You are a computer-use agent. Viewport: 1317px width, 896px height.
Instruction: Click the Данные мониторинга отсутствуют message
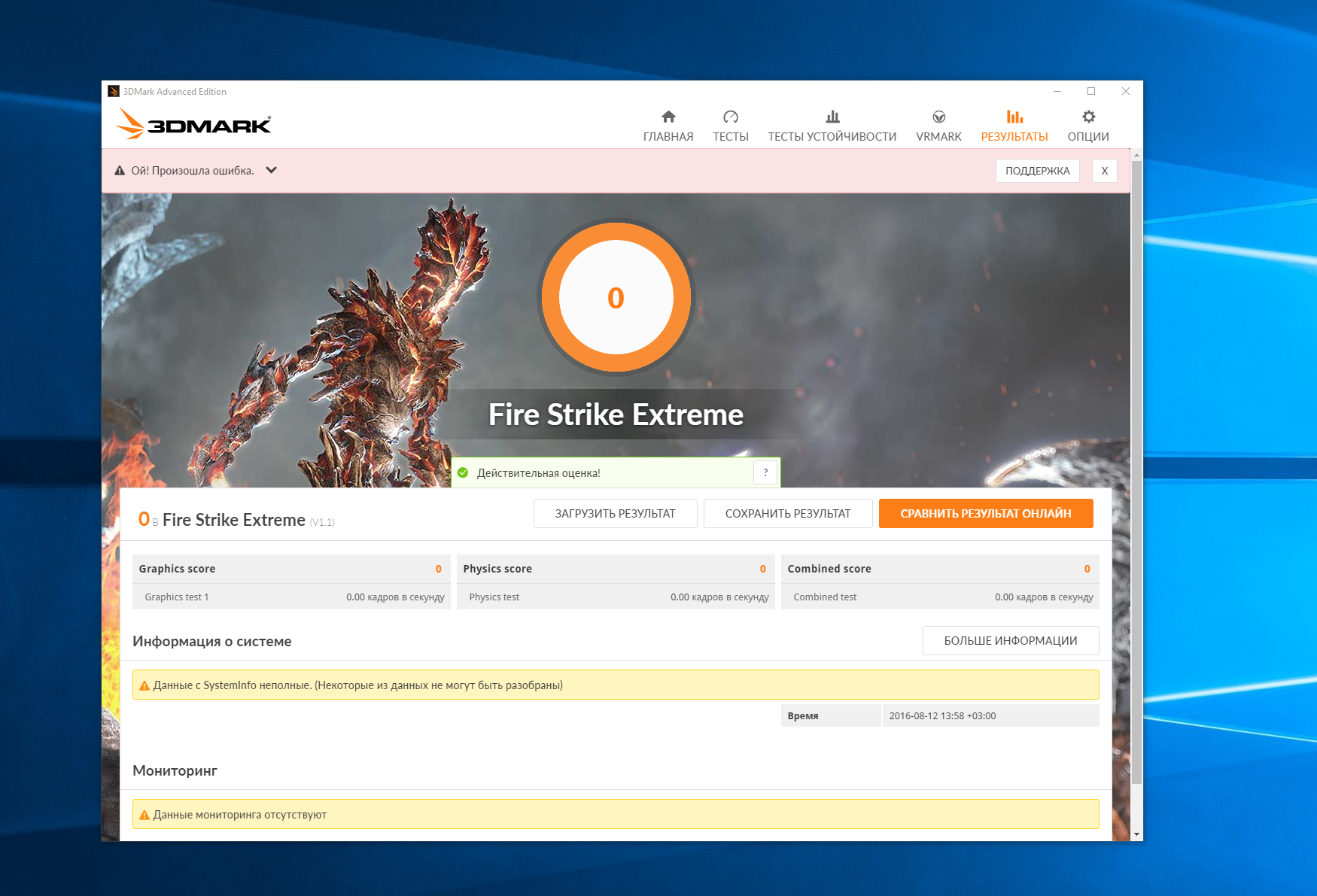pyautogui.click(x=240, y=815)
